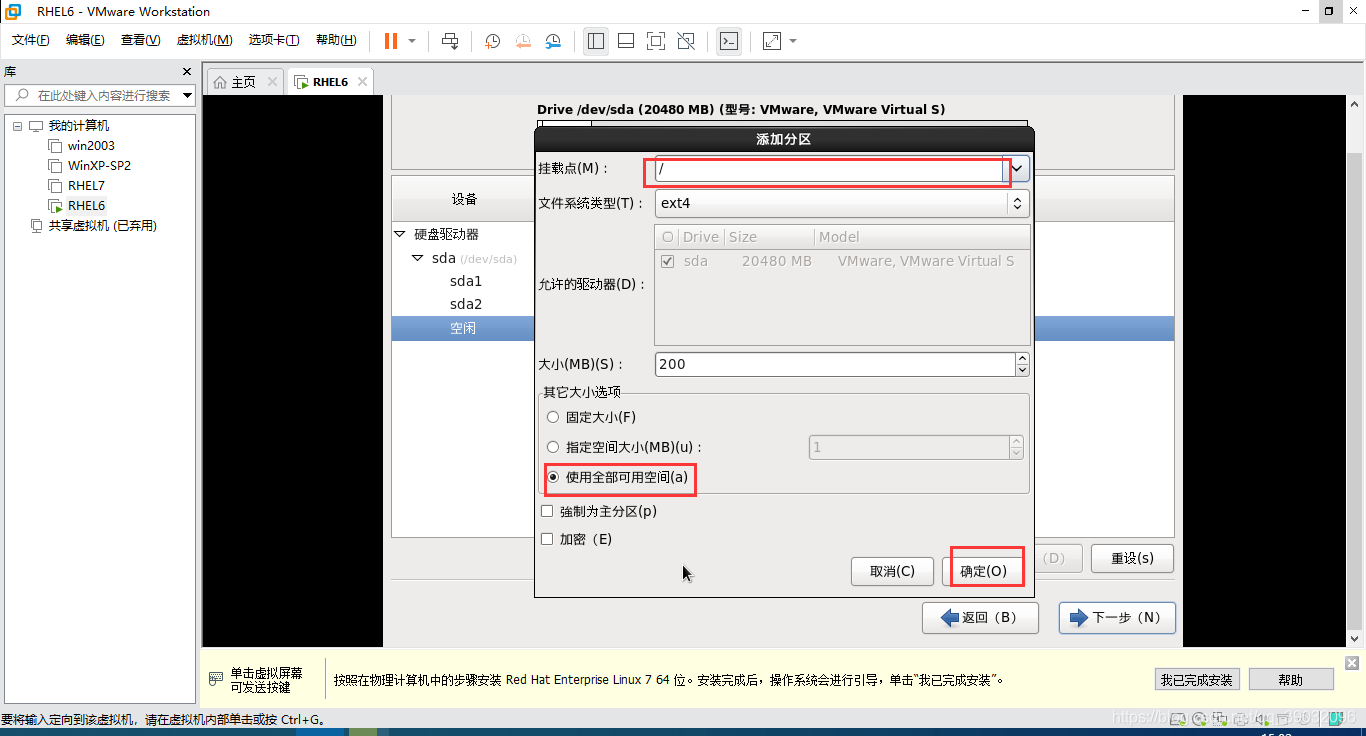Click the 我已完成安装 button
The height and width of the screenshot is (736, 1366).
[1196, 680]
